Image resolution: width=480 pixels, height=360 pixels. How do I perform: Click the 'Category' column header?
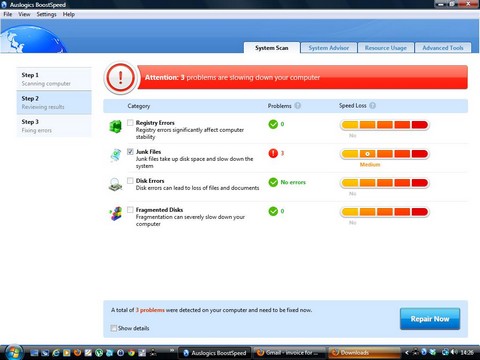click(139, 106)
